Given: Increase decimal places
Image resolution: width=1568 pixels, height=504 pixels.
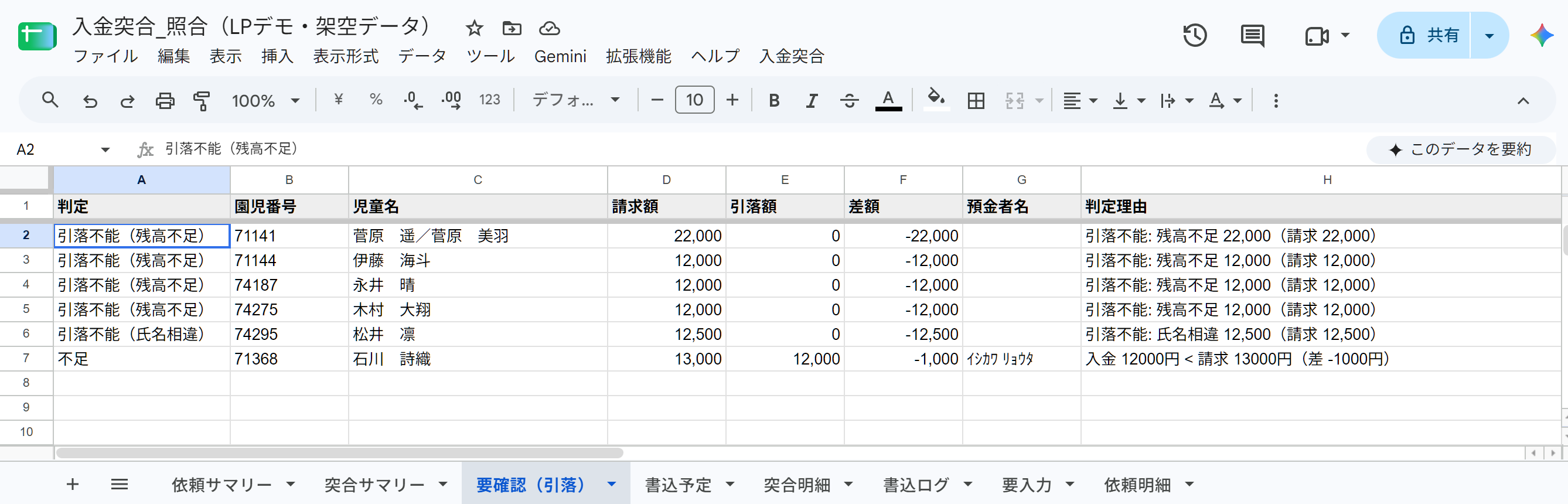Looking at the screenshot, I should (451, 100).
